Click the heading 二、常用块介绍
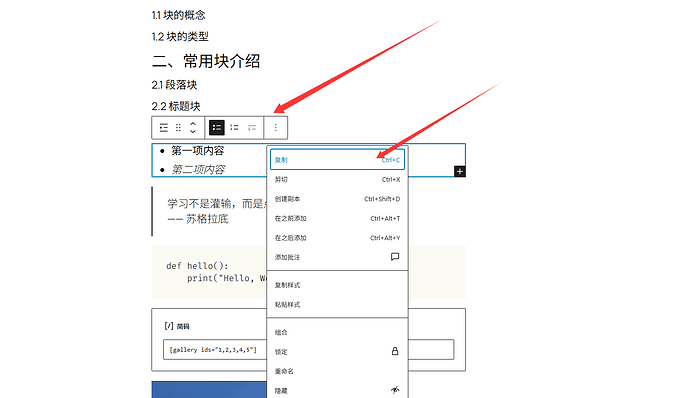The height and width of the screenshot is (398, 690). pyautogui.click(x=206, y=61)
